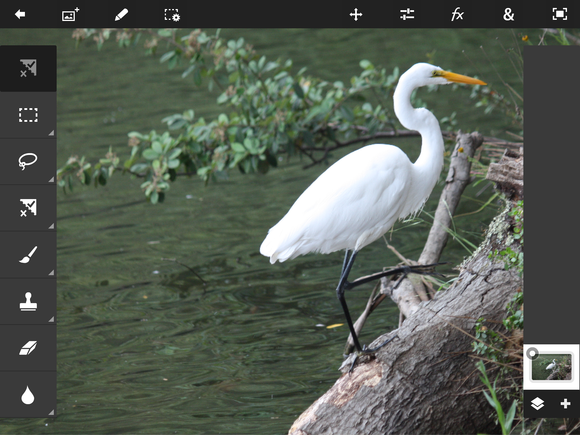Select the Move transform tool

click(356, 15)
